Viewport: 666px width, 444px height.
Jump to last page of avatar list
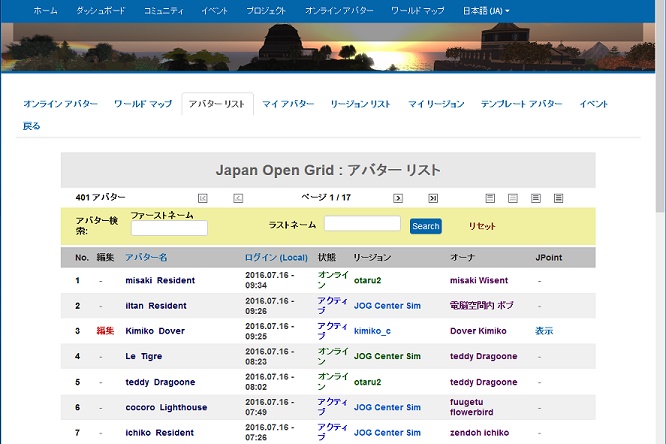[433, 198]
